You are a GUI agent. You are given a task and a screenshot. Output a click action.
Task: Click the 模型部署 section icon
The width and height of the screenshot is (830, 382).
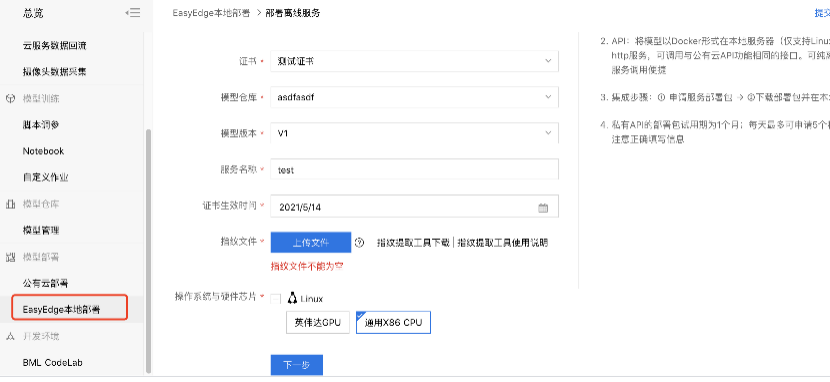tap(10, 257)
